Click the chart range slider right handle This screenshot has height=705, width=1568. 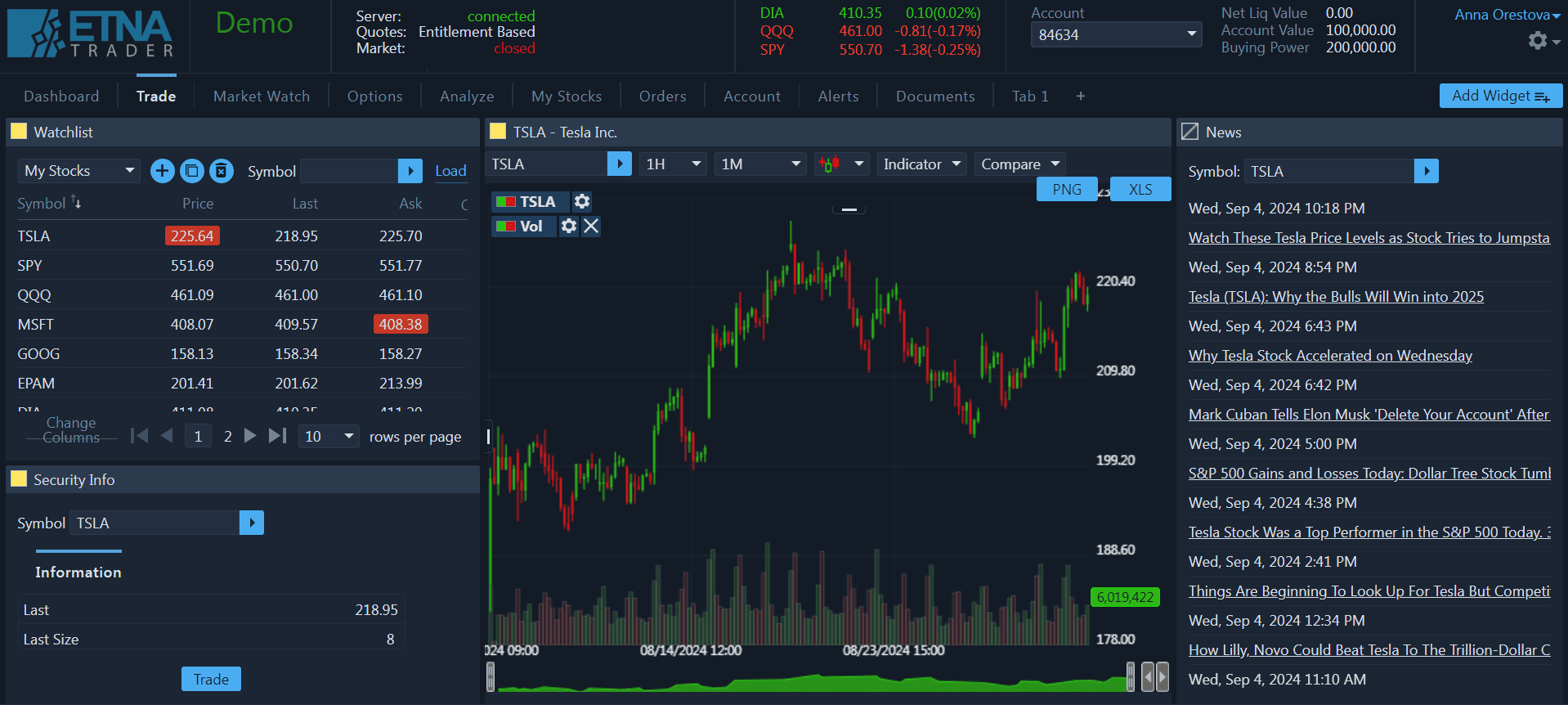[1131, 676]
